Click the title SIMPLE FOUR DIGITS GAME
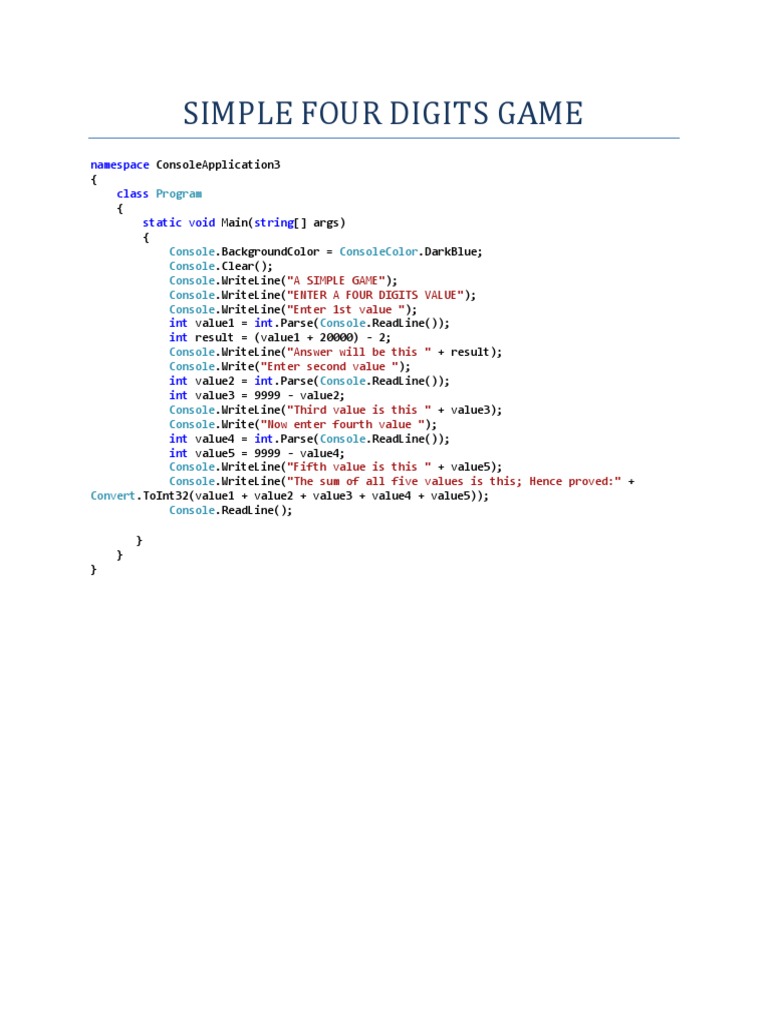 (383, 114)
